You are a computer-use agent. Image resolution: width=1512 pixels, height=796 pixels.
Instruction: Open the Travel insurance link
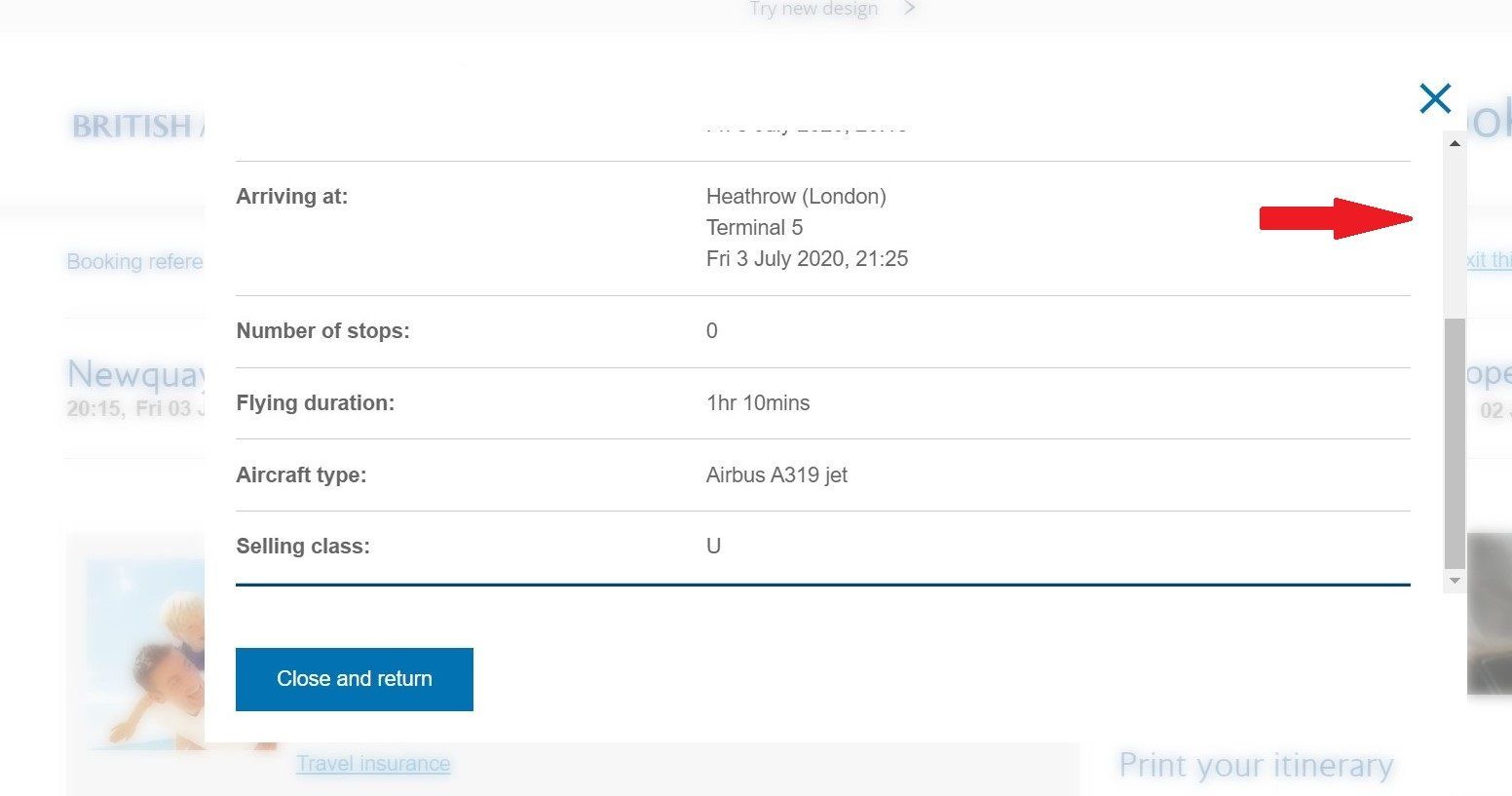373,764
